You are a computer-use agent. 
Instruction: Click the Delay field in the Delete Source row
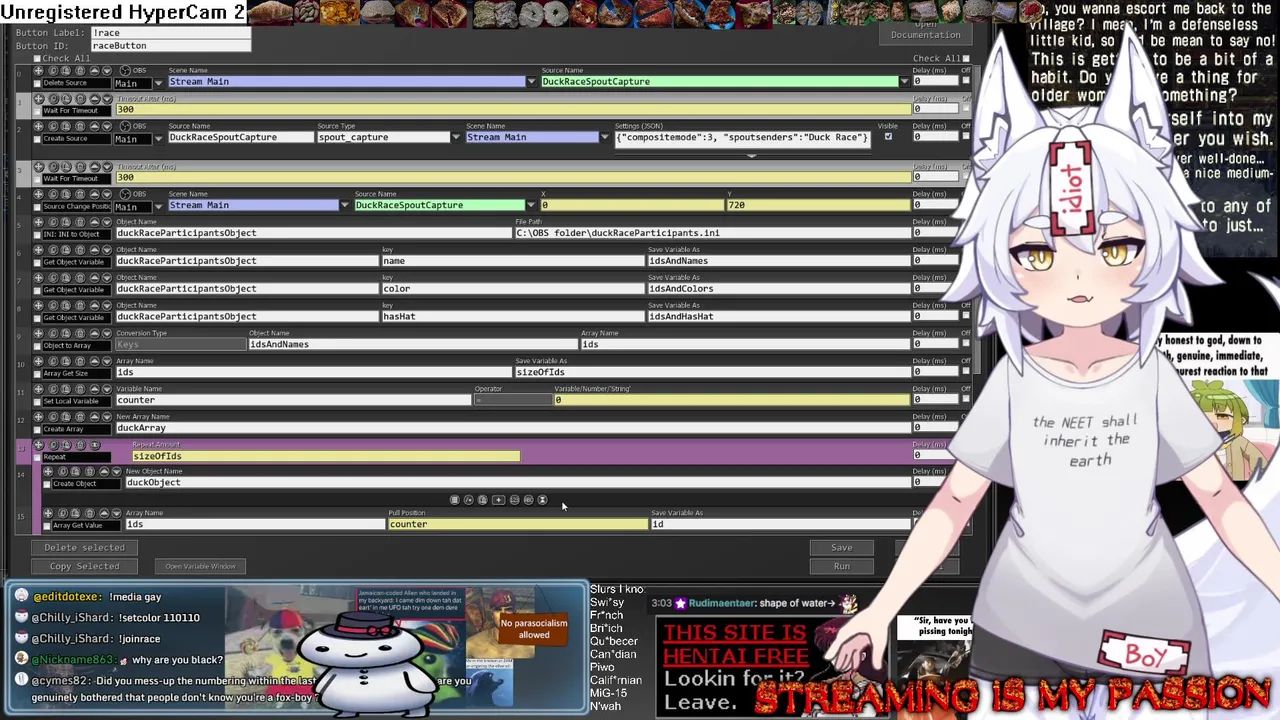936,81
